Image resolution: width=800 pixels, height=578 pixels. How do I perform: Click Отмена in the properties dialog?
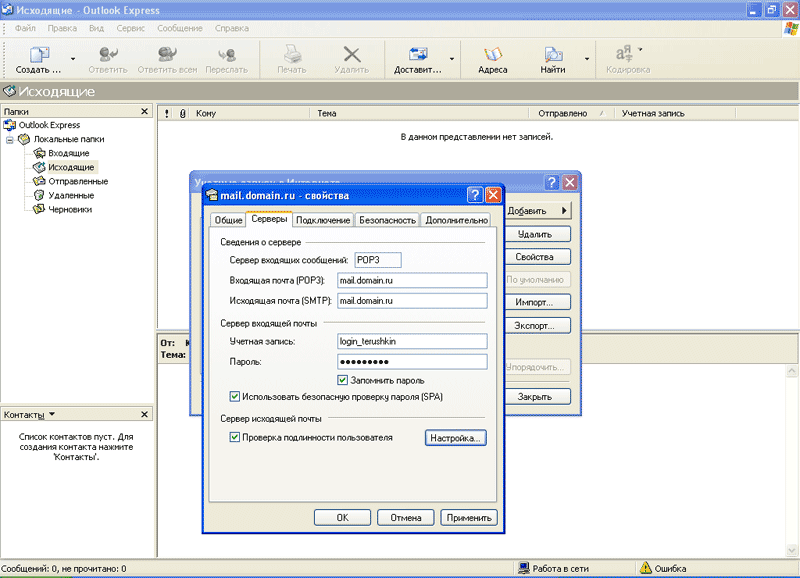click(x=406, y=517)
